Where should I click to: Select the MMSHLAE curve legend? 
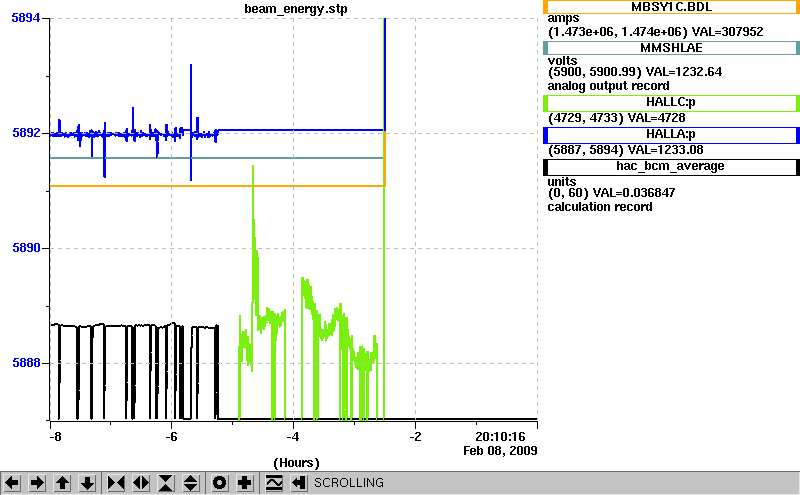(x=671, y=48)
